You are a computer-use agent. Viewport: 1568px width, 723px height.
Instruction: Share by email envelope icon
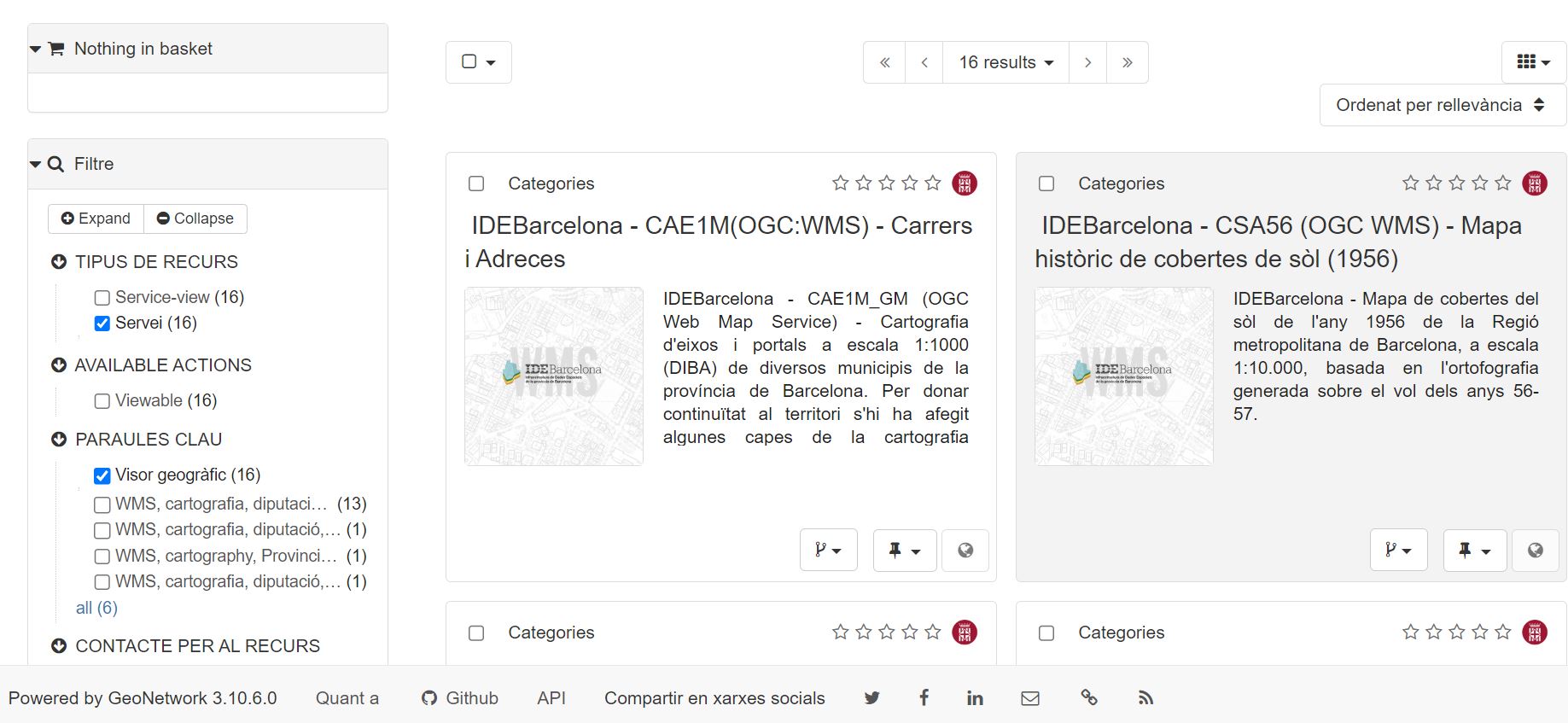point(1030,698)
